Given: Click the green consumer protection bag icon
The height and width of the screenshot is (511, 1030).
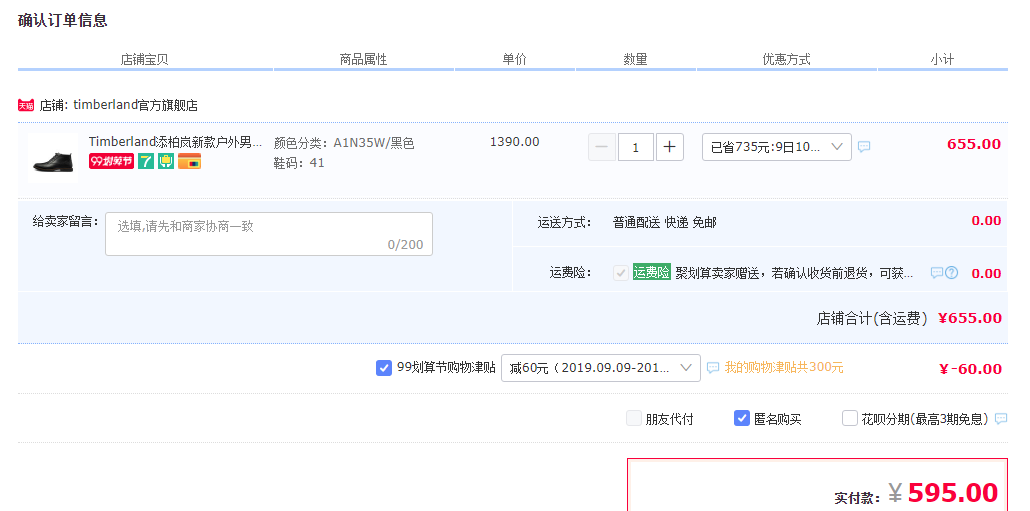Looking at the screenshot, I should (166, 161).
